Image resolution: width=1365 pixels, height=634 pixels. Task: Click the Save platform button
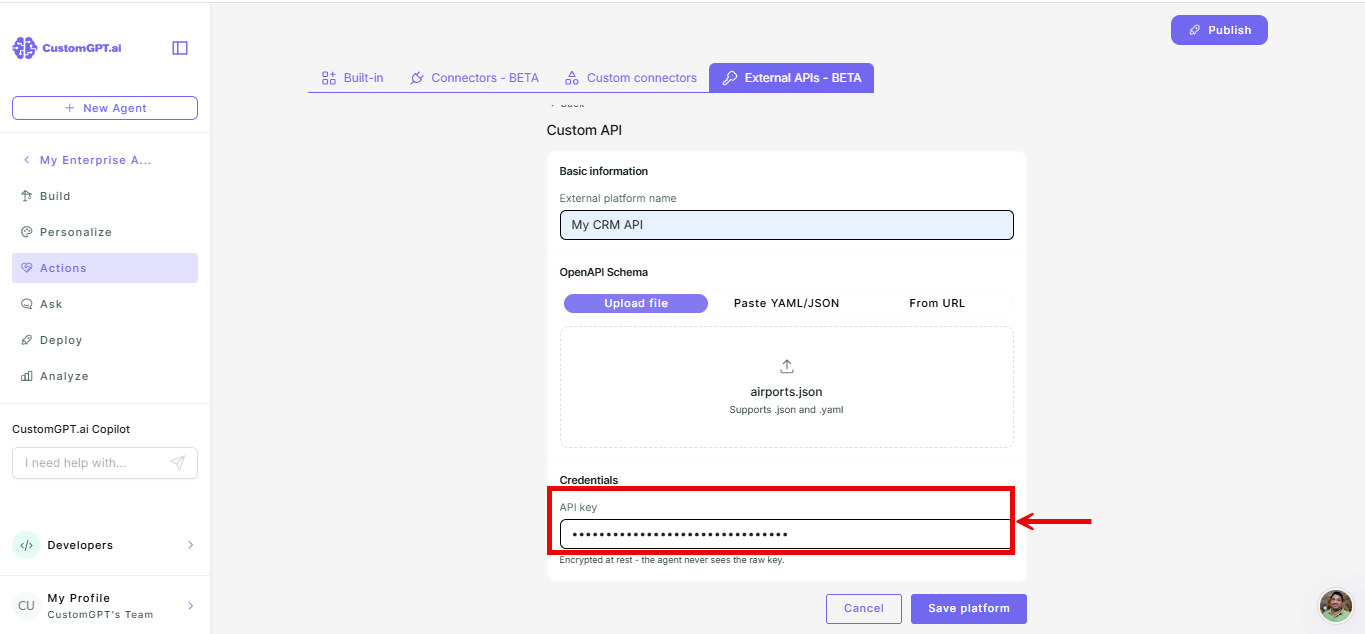969,608
